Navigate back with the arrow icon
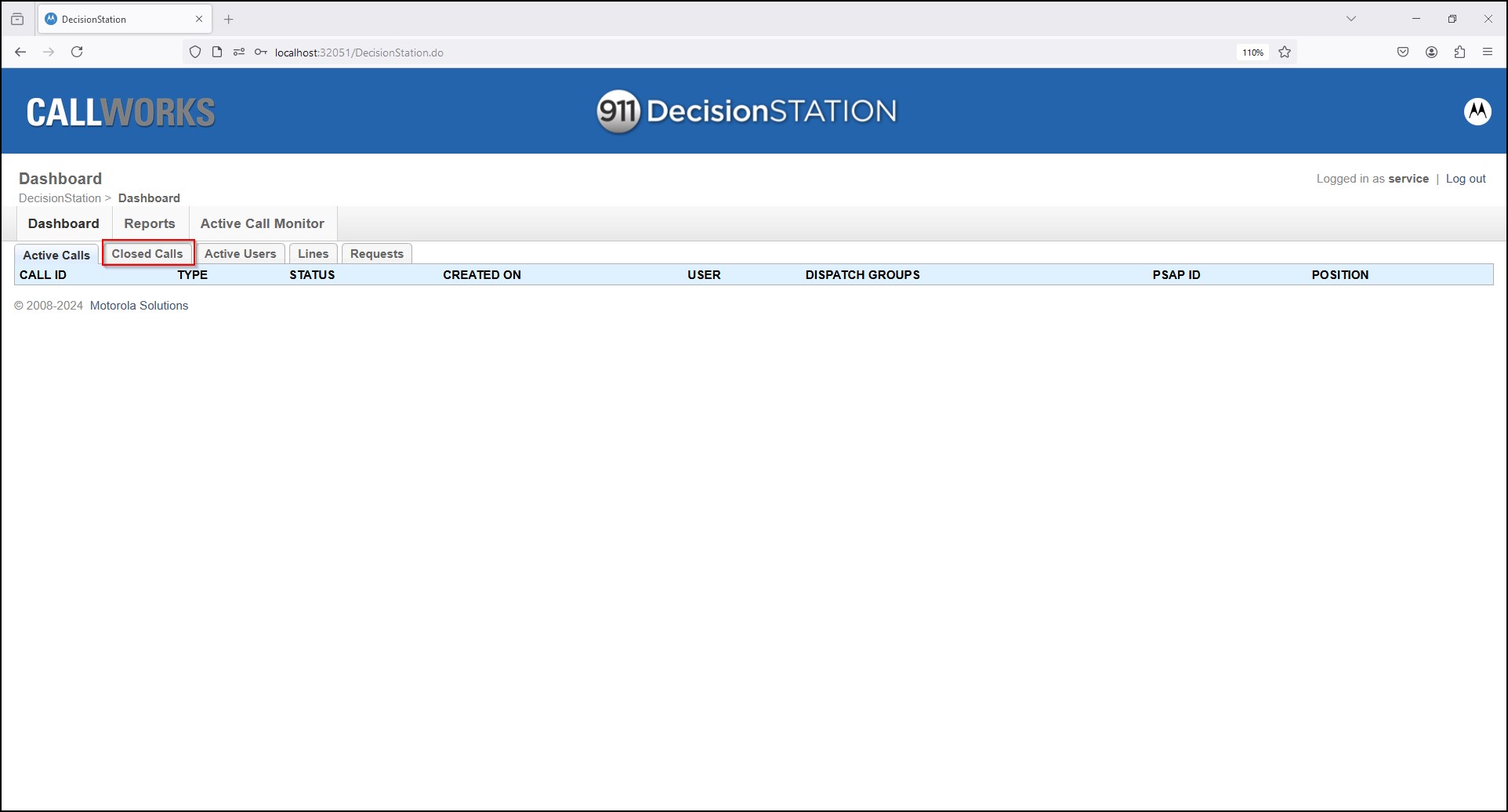The width and height of the screenshot is (1508, 812). click(x=20, y=52)
